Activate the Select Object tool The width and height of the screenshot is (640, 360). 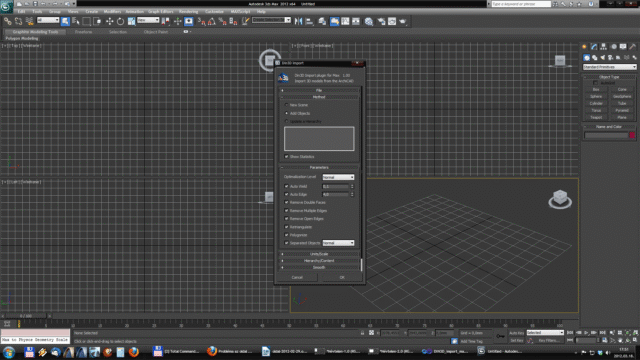[65, 21]
